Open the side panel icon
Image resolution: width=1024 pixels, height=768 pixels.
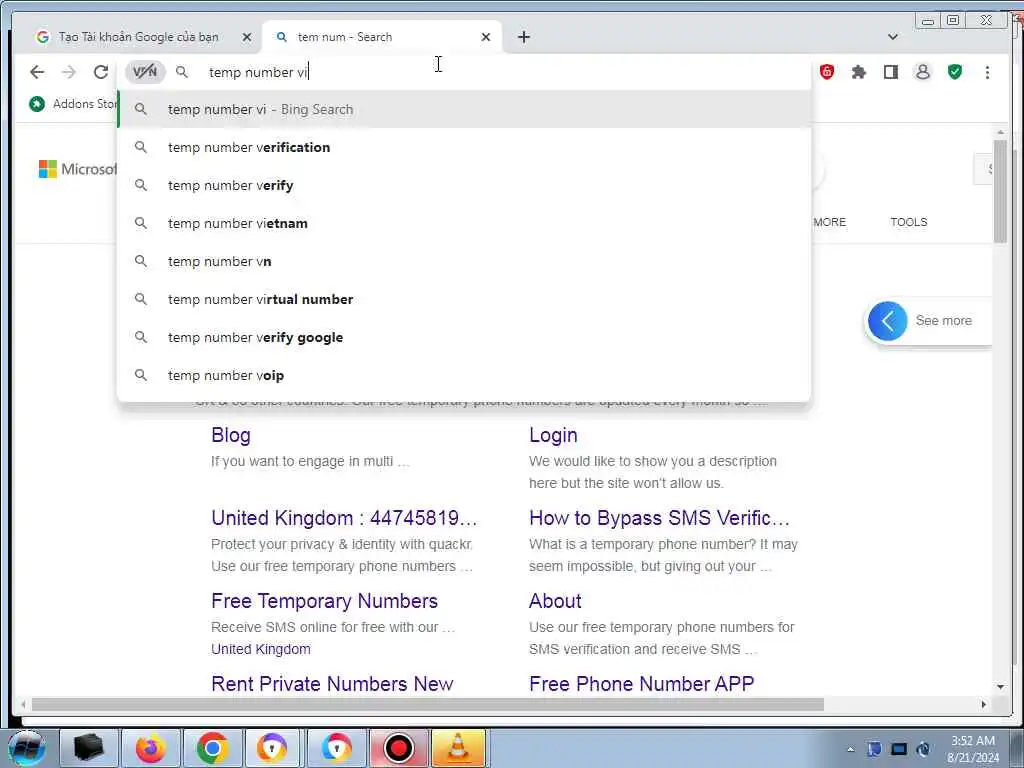[x=891, y=72]
